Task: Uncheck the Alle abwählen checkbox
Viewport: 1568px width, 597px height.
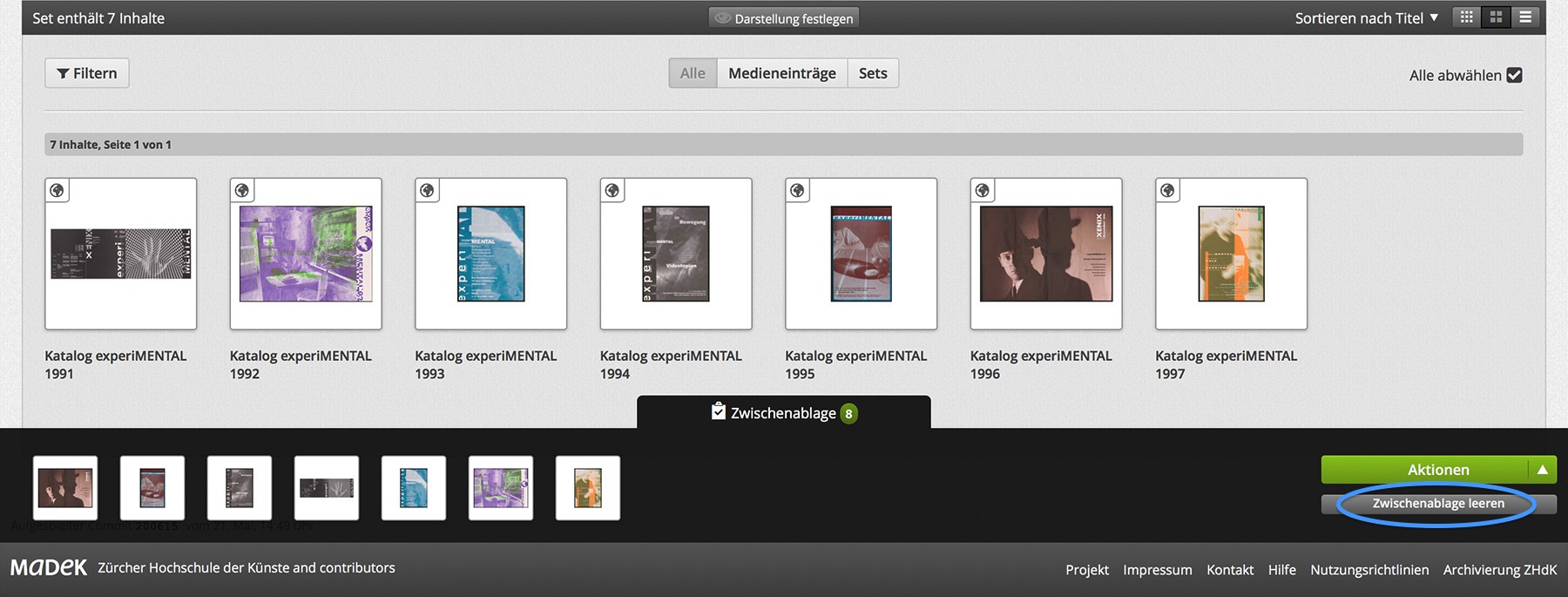Action: click(x=1514, y=75)
